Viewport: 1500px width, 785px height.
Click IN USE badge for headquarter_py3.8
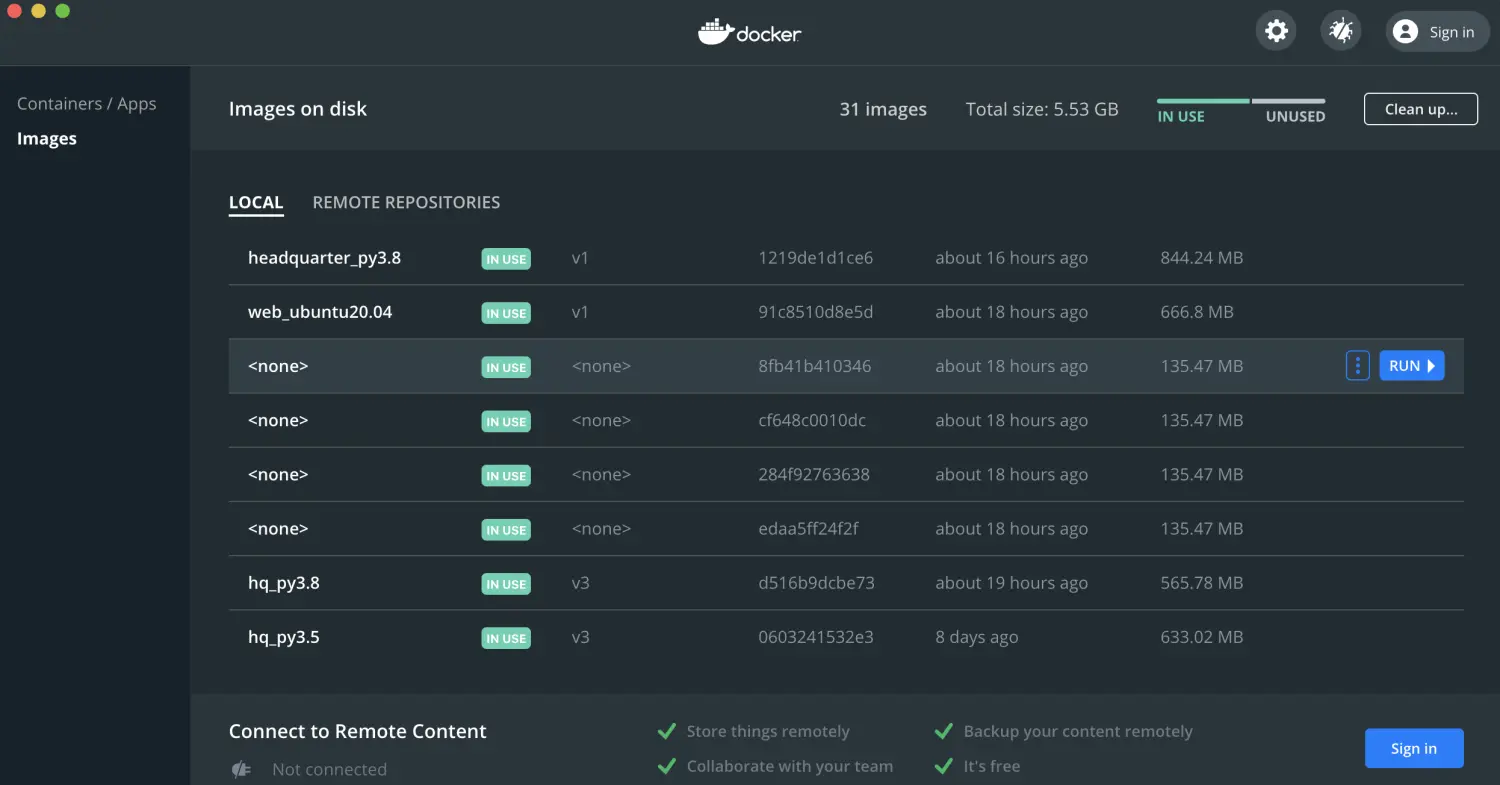point(506,259)
